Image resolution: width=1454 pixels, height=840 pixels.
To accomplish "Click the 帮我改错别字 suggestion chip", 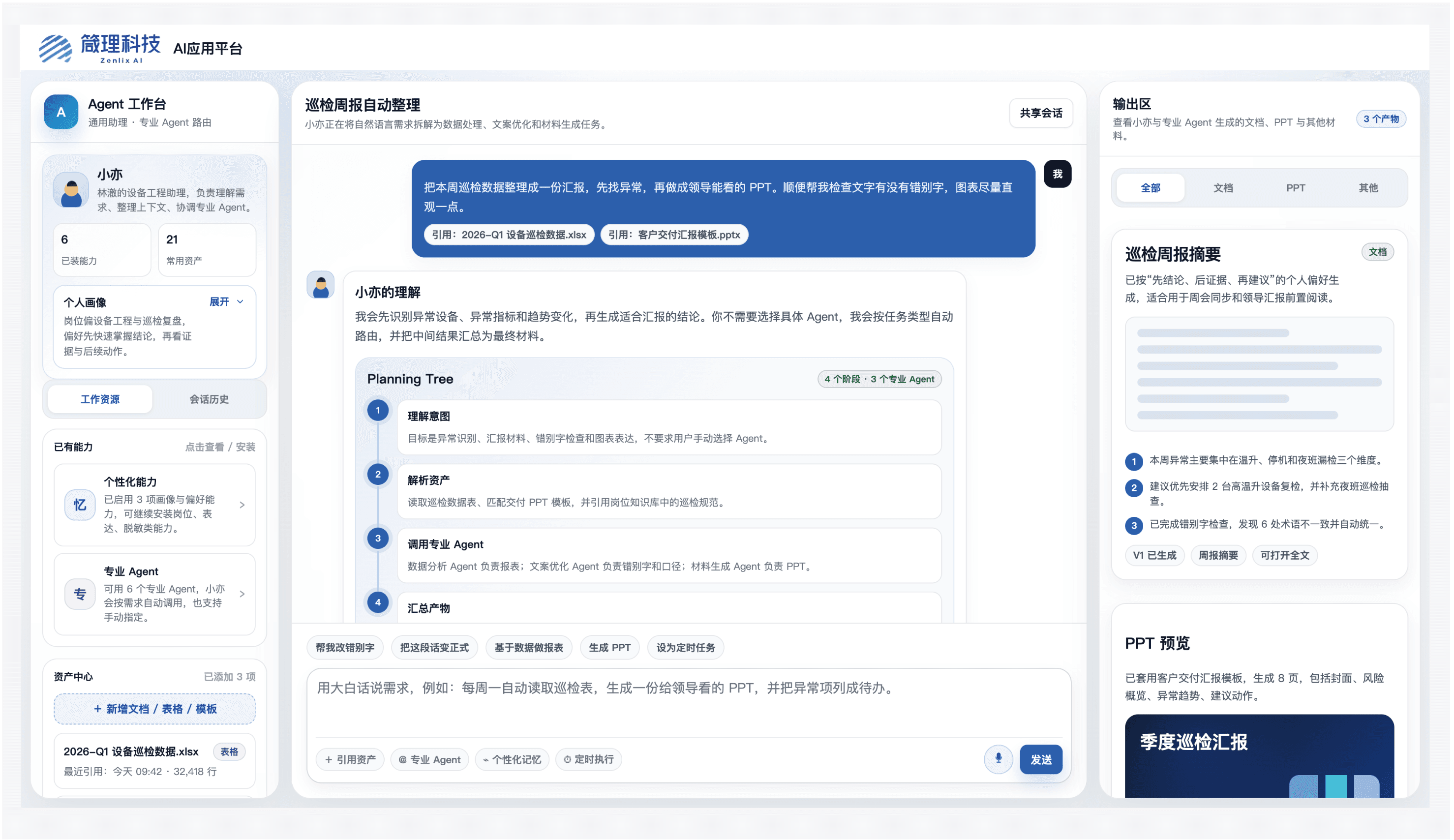I will tap(345, 647).
